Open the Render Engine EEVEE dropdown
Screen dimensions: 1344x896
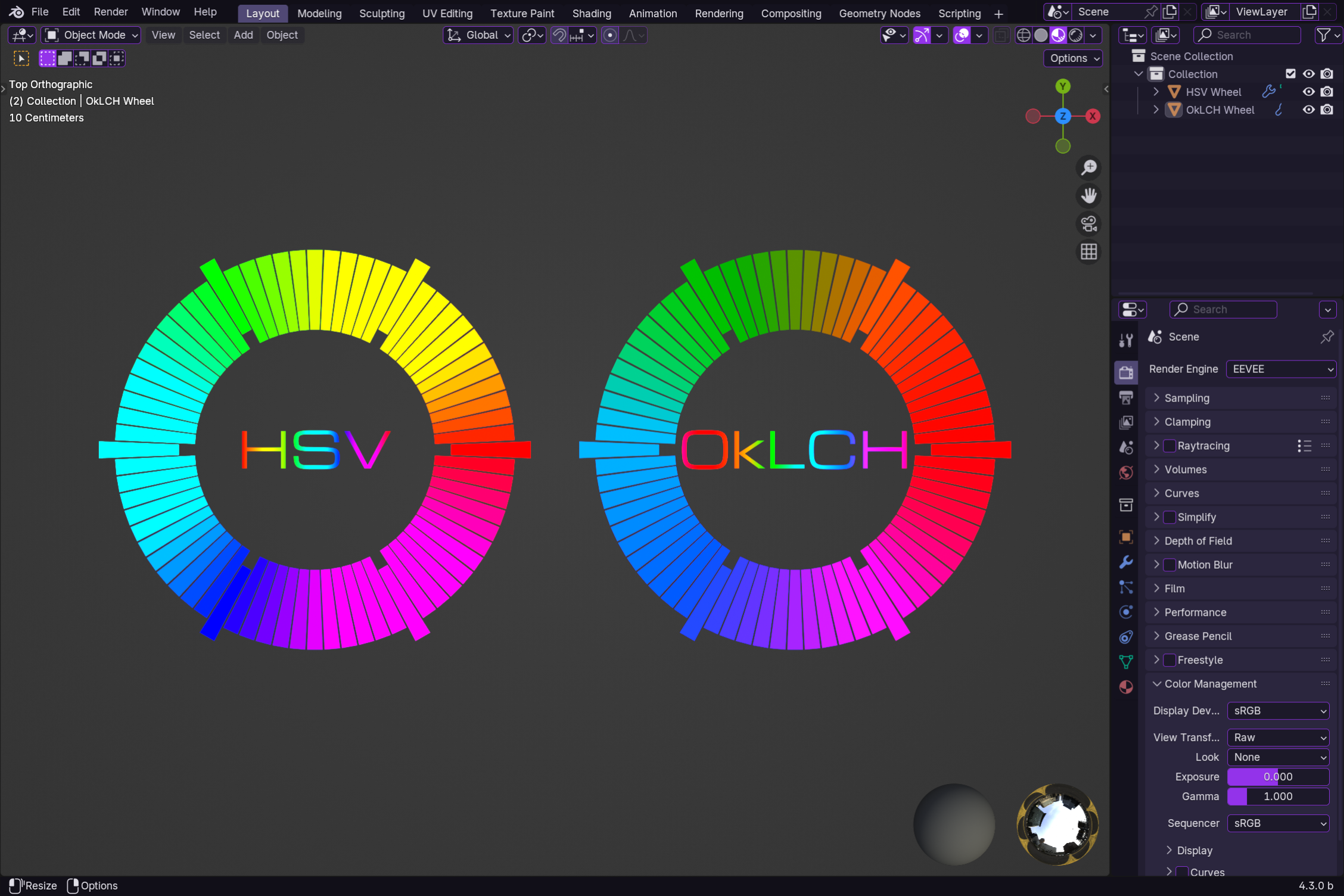1281,369
